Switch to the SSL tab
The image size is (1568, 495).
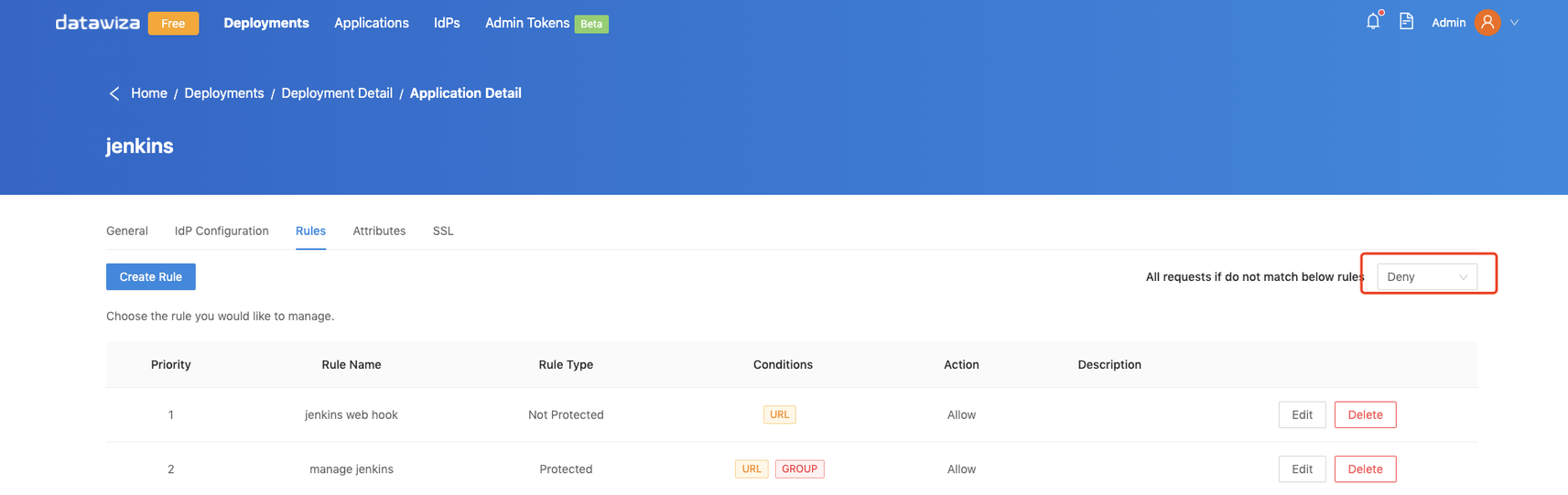[x=443, y=231]
